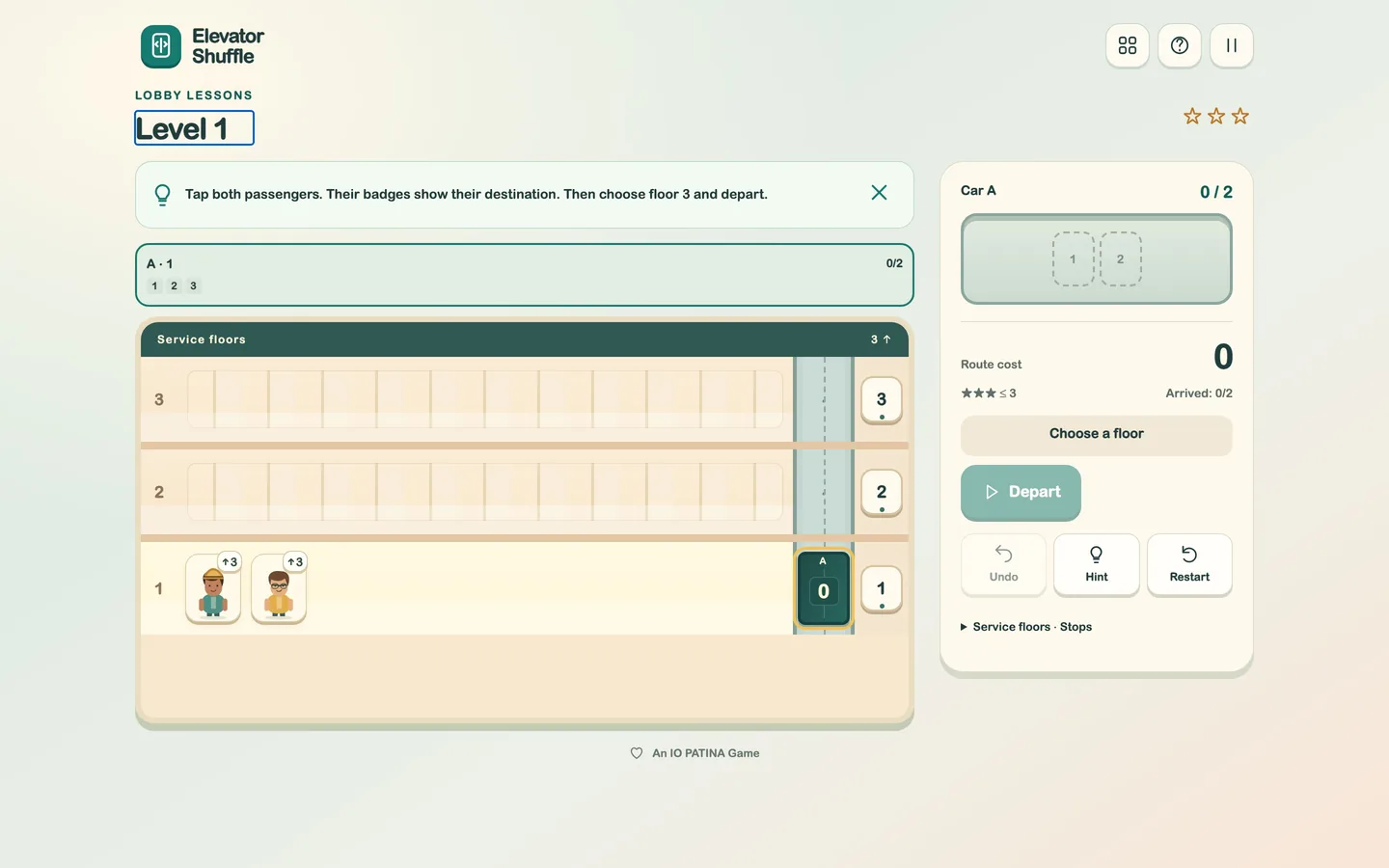Click the An IO PATINA Game credit
This screenshot has height=868, width=1389.
[x=705, y=753]
